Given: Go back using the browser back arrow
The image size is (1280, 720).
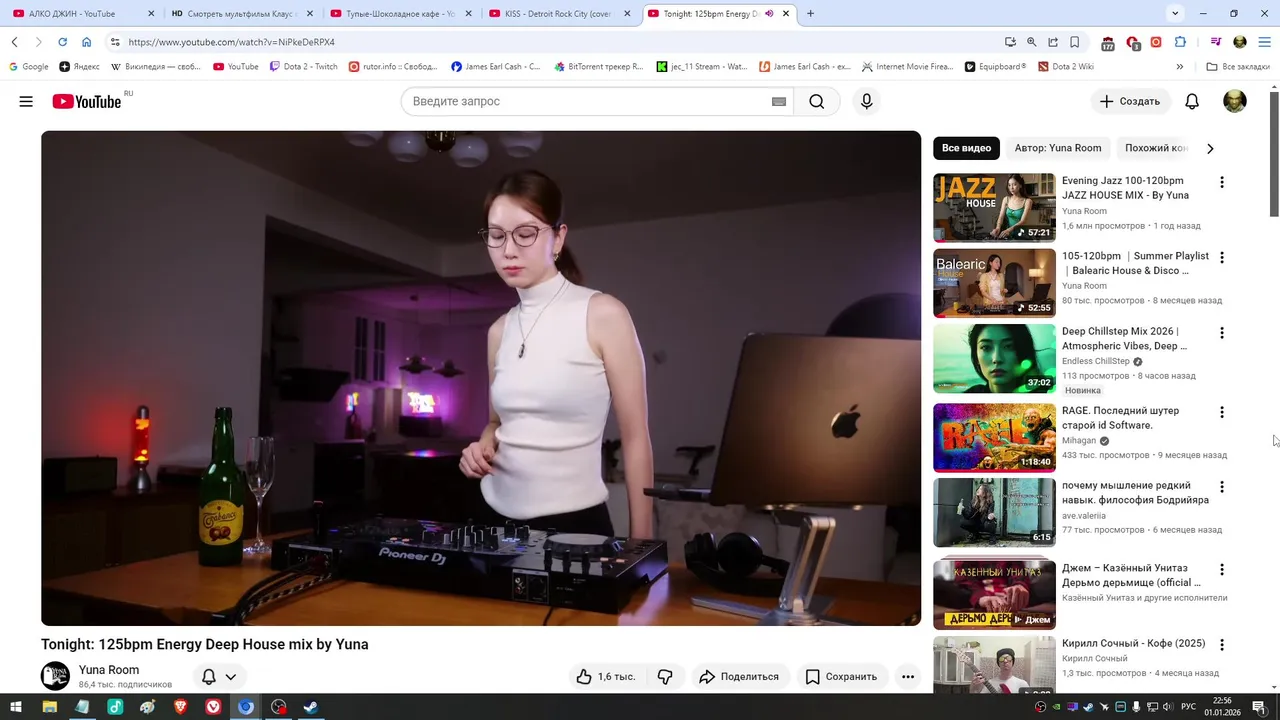Looking at the screenshot, I should [x=15, y=42].
